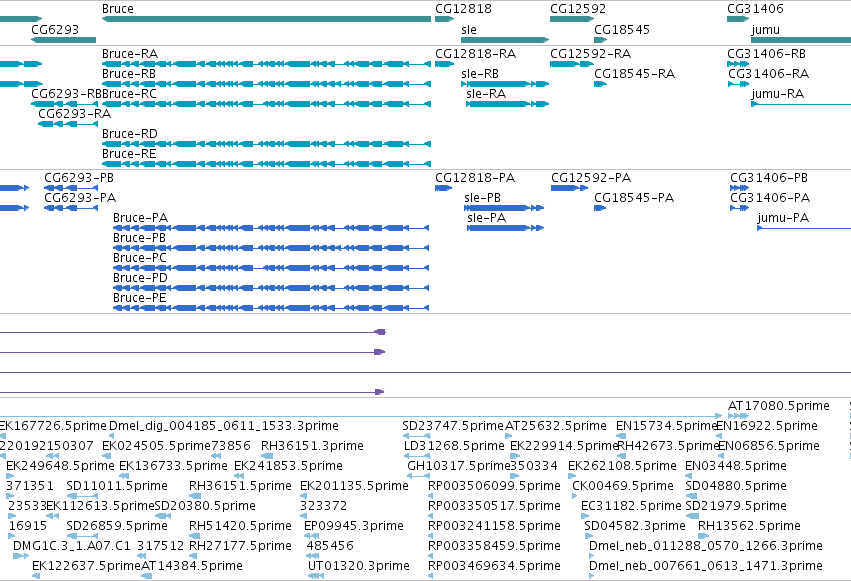Click the jumu gene label
851x581 pixels.
pos(766,29)
